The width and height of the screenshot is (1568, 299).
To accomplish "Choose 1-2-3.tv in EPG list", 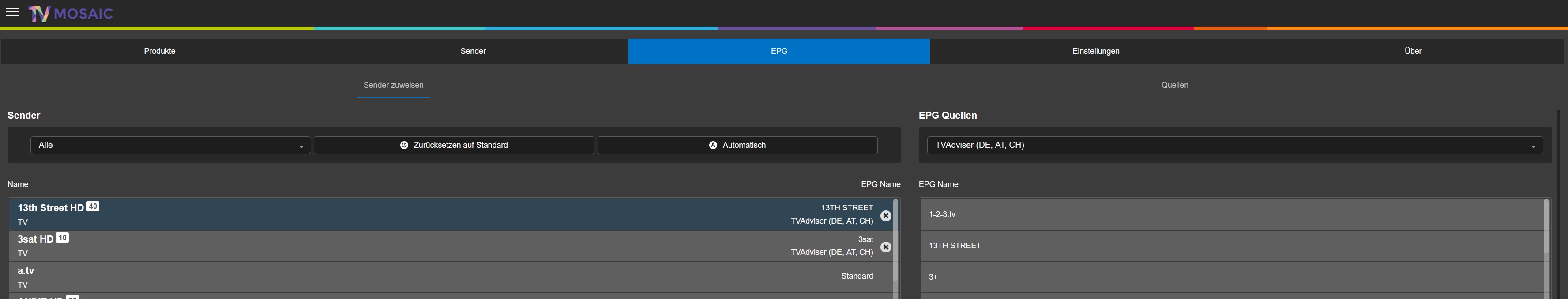I will tap(1232, 214).
